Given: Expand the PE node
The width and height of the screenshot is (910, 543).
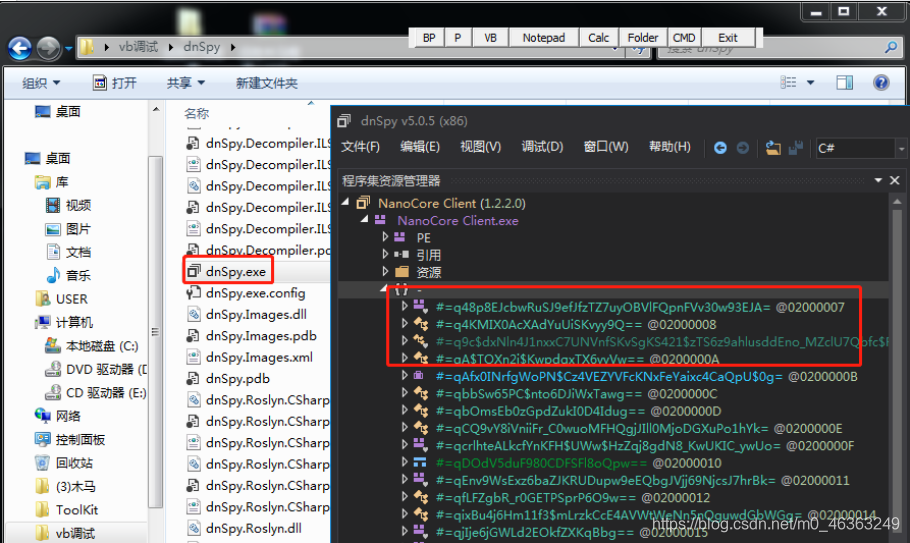Looking at the screenshot, I should (385, 237).
